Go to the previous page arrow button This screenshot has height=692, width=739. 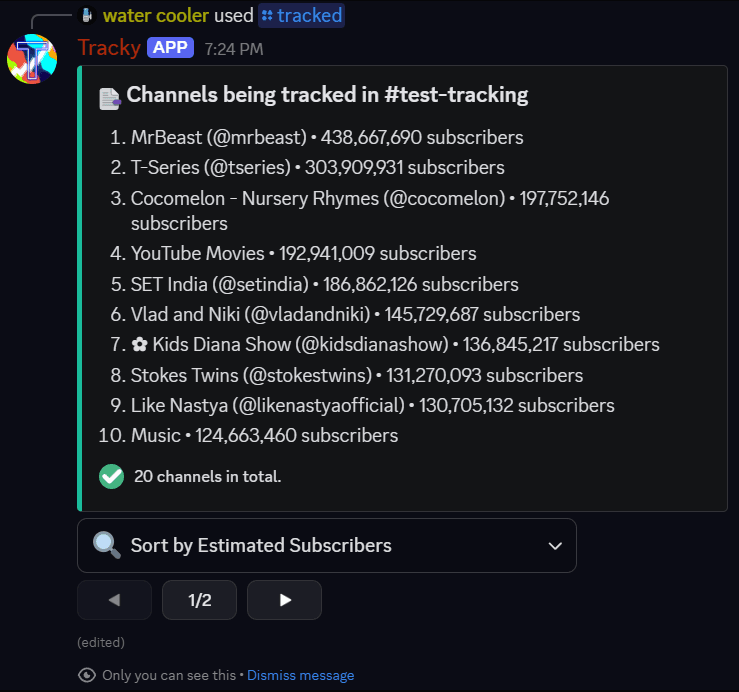click(114, 600)
